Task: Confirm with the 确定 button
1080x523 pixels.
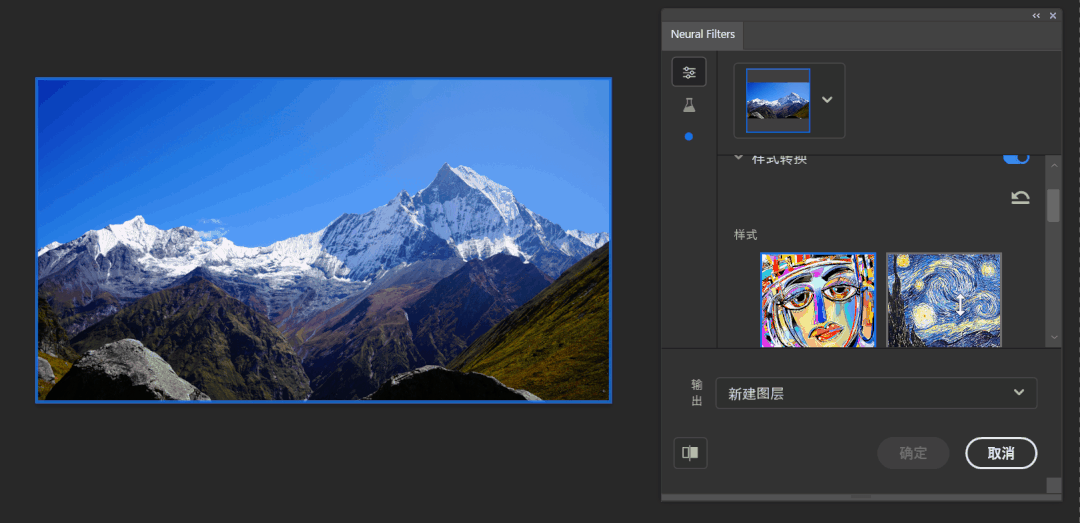Action: coord(913,453)
